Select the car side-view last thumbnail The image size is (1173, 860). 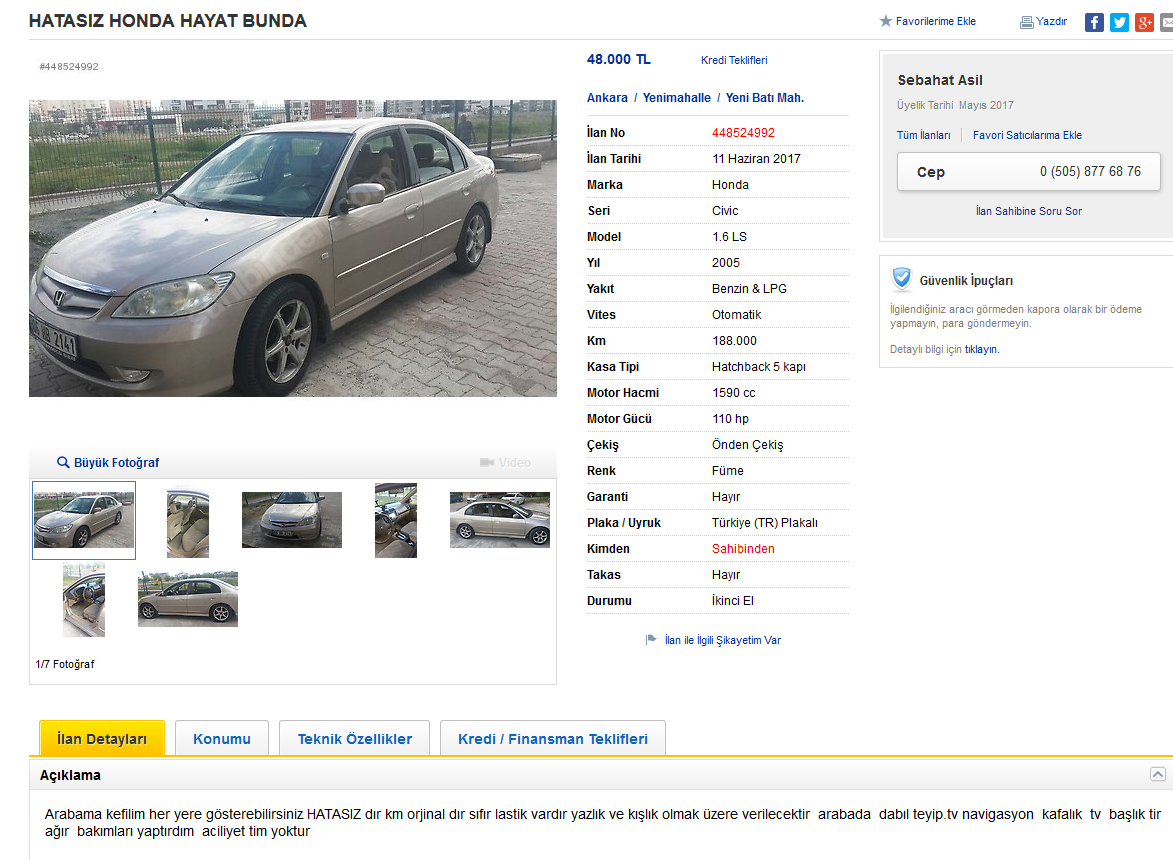[x=188, y=599]
